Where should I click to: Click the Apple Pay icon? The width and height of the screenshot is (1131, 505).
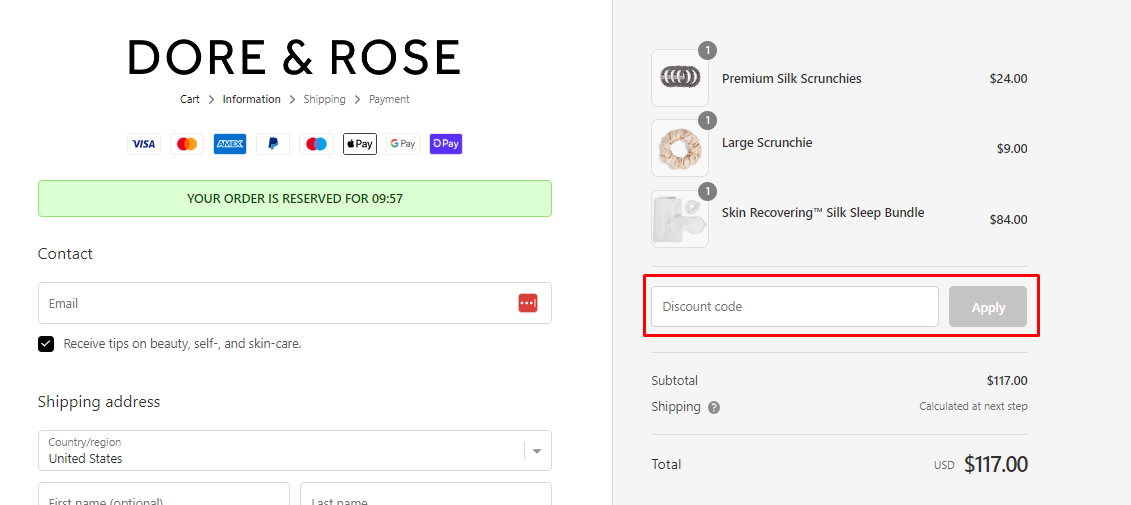pyautogui.click(x=360, y=144)
